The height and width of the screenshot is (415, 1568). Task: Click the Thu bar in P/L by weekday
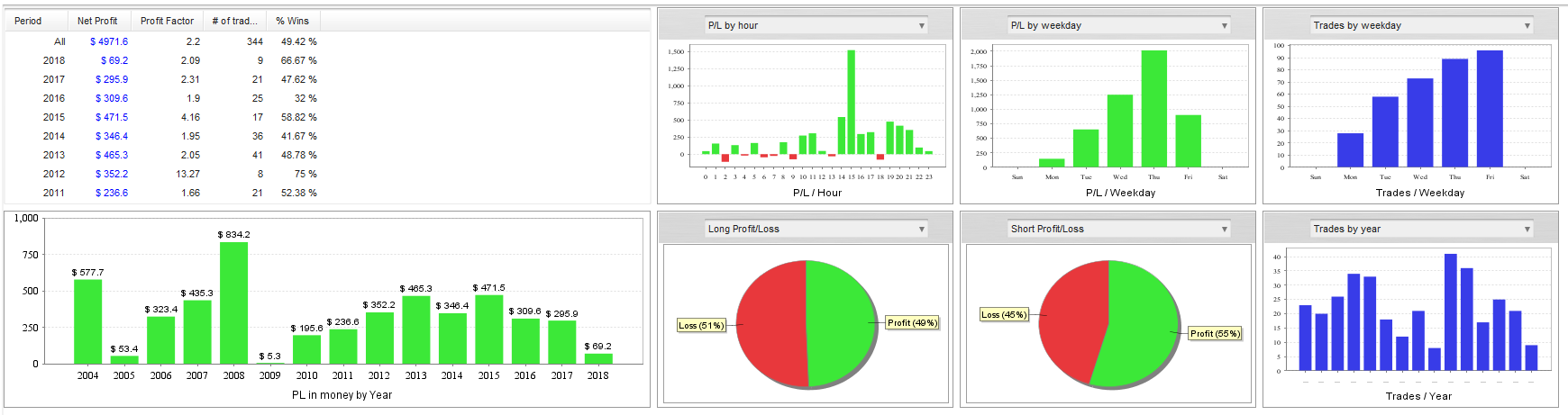tap(1153, 108)
